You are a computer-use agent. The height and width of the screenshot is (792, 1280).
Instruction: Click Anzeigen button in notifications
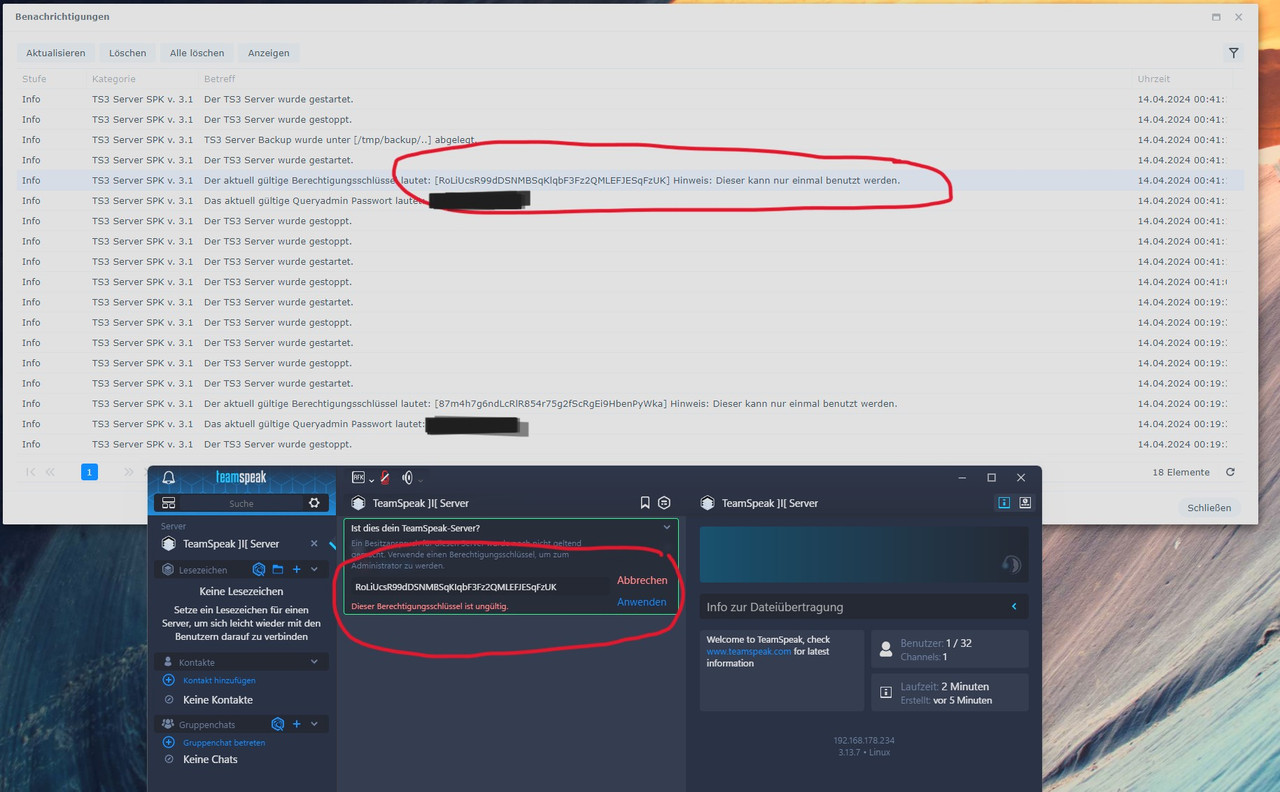click(x=269, y=53)
